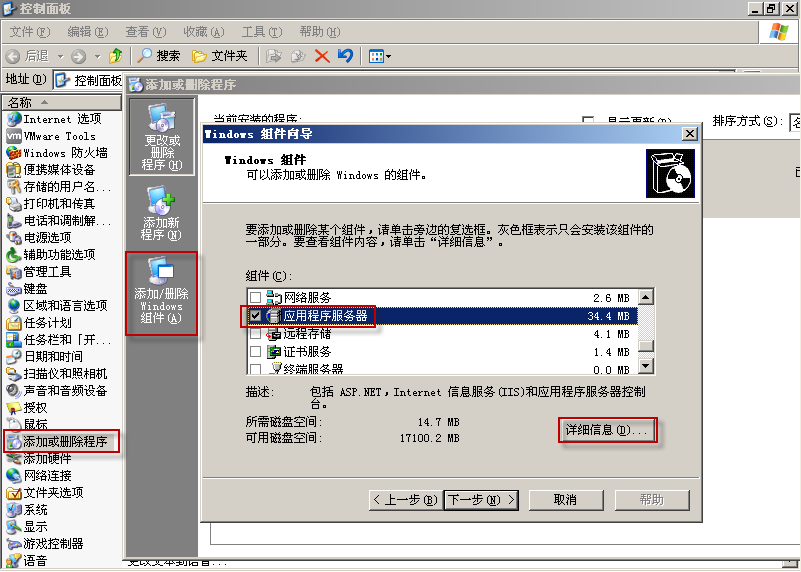Screen dimensions: 801x572
Task: Open 便携媒体设备 item
Action: tap(50, 170)
